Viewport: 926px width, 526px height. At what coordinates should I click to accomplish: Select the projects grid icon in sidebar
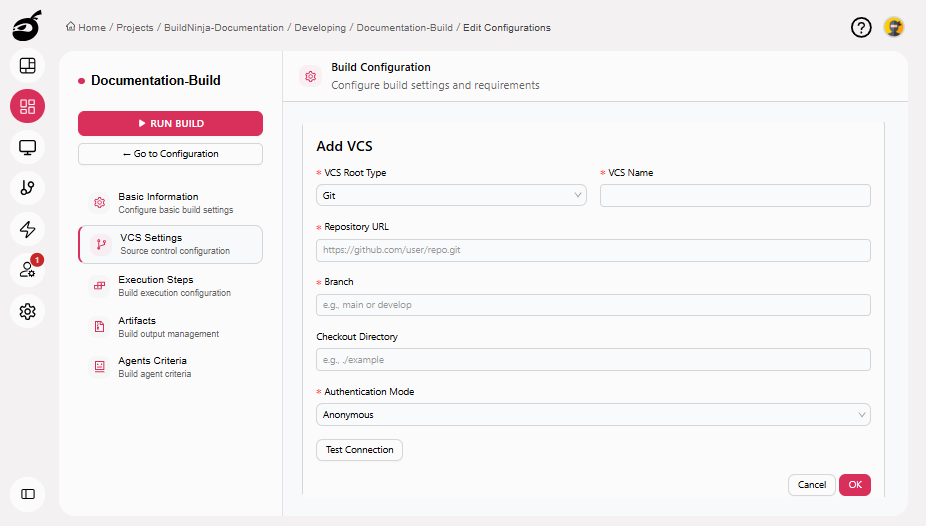pos(28,107)
